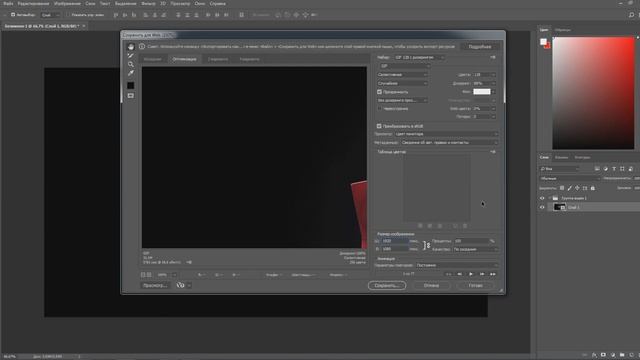The height and width of the screenshot is (360, 640).
Task: Open the color table options menu icon
Action: tap(493, 152)
